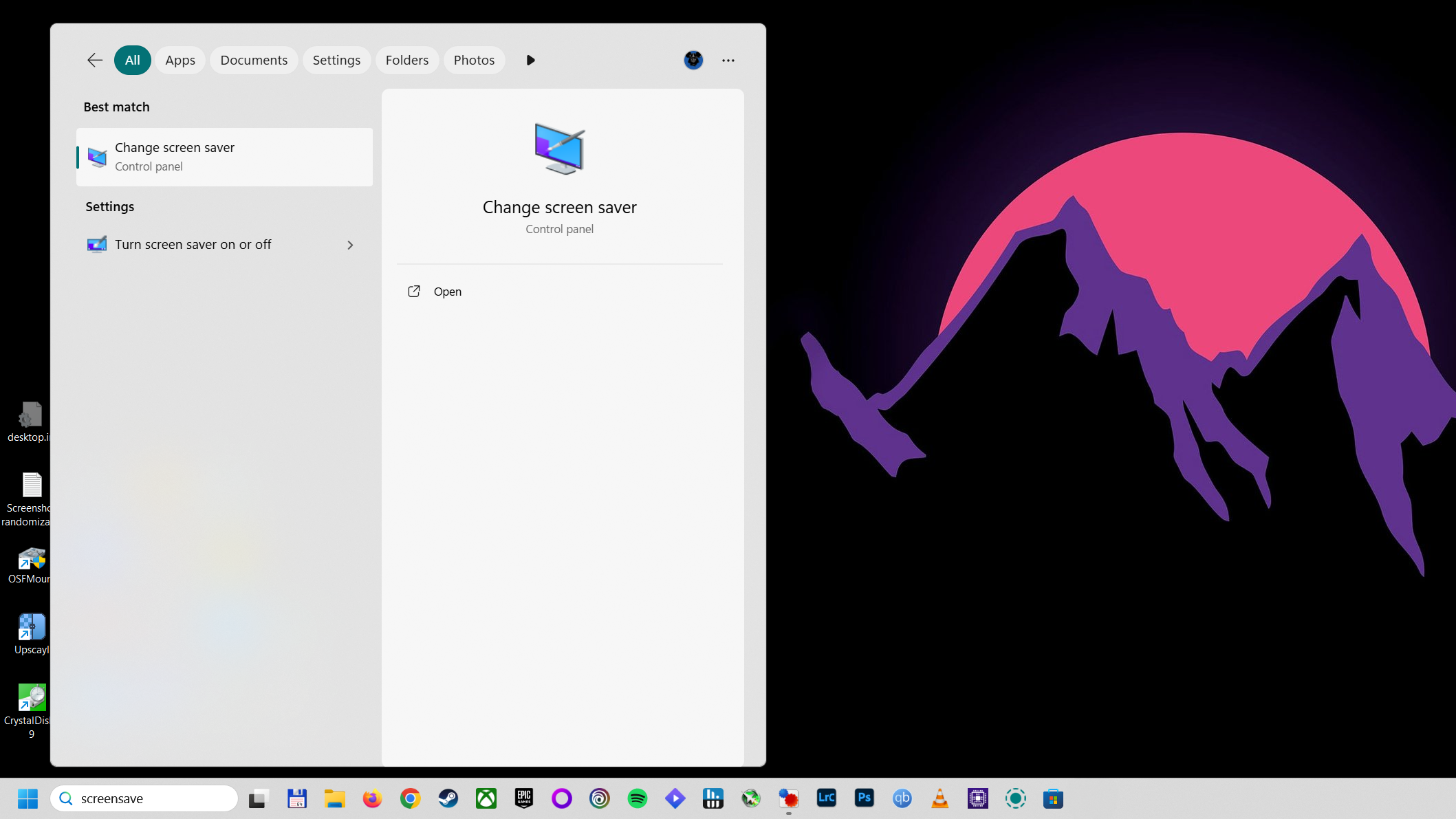Screen dimensions: 1456x819
Task: Switch to the Folders filter tab
Action: [407, 60]
